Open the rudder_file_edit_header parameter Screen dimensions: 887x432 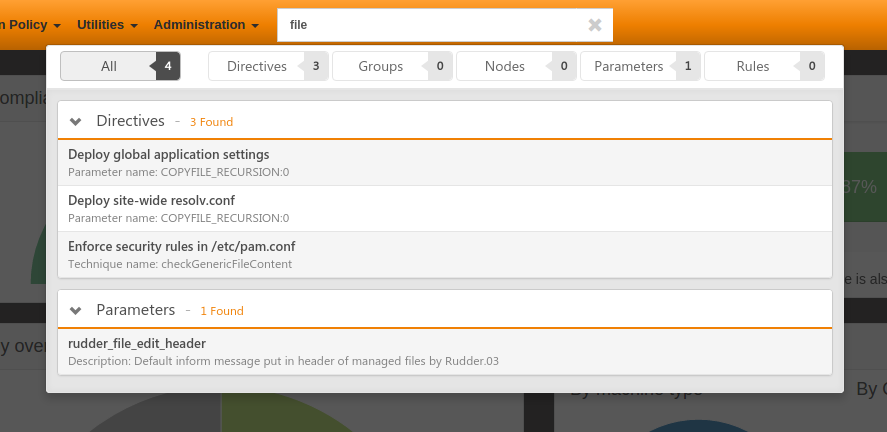[137, 343]
